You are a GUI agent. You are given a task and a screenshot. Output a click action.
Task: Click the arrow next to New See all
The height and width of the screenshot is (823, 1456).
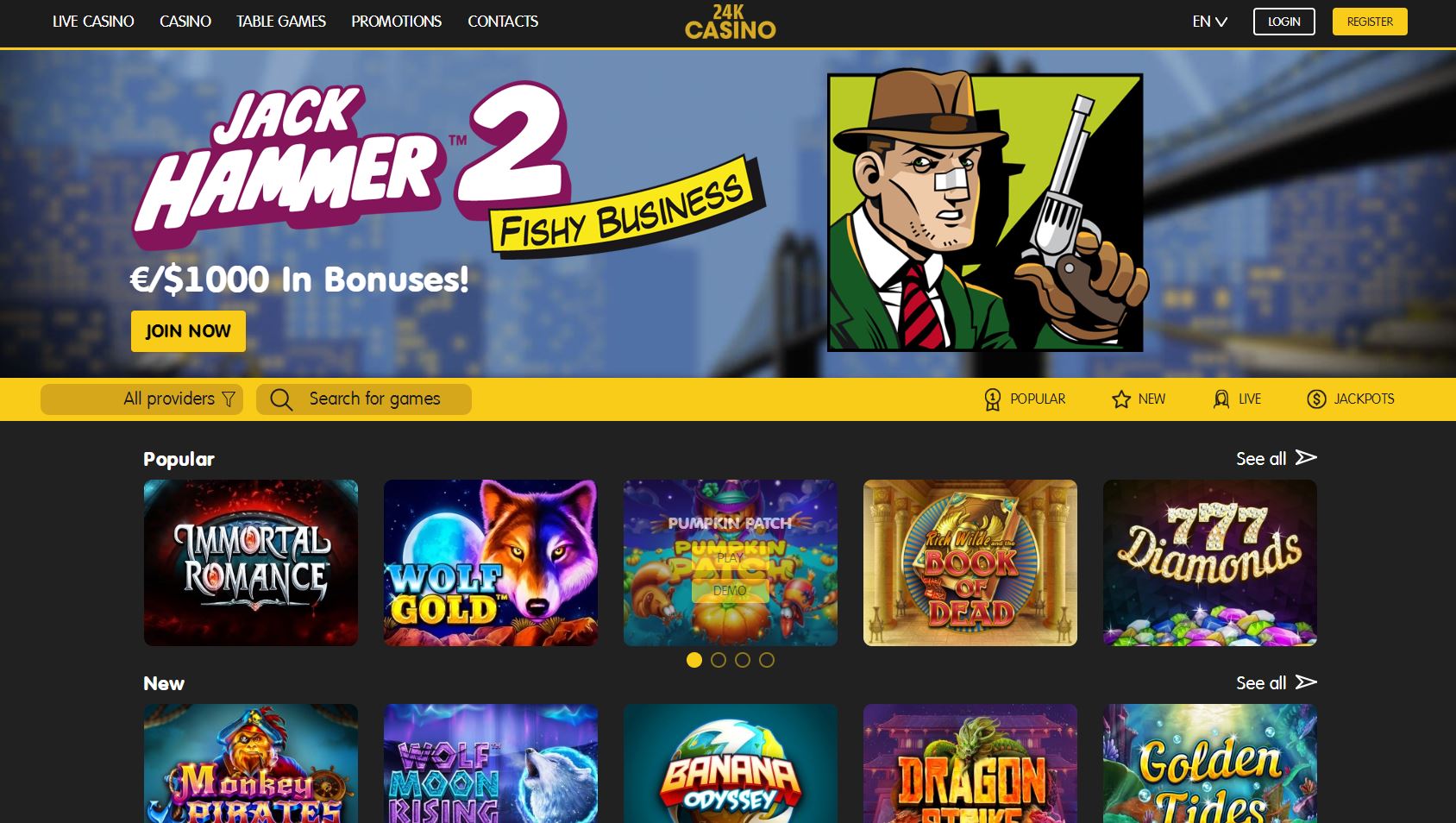point(1306,682)
